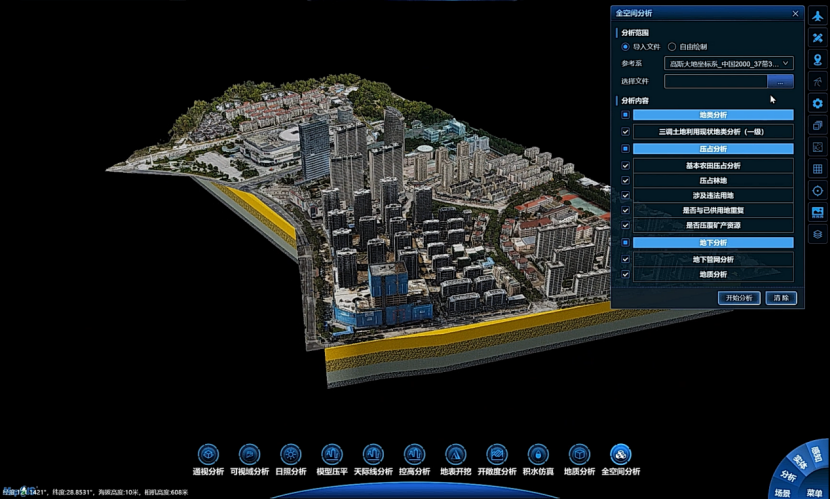The width and height of the screenshot is (830, 499).
Task: Select 菜单 on the radial corner menu
Action: coord(815,493)
